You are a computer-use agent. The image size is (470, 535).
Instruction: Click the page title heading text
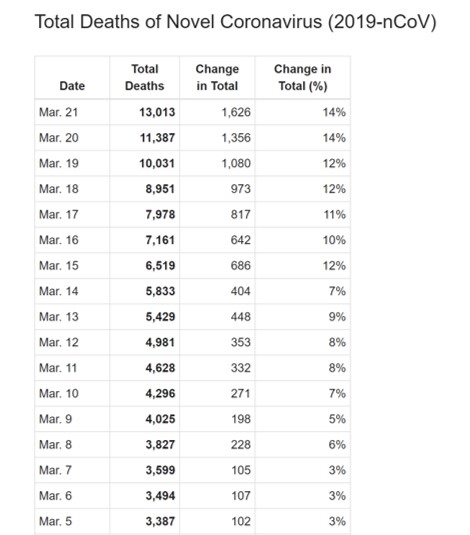click(236, 22)
